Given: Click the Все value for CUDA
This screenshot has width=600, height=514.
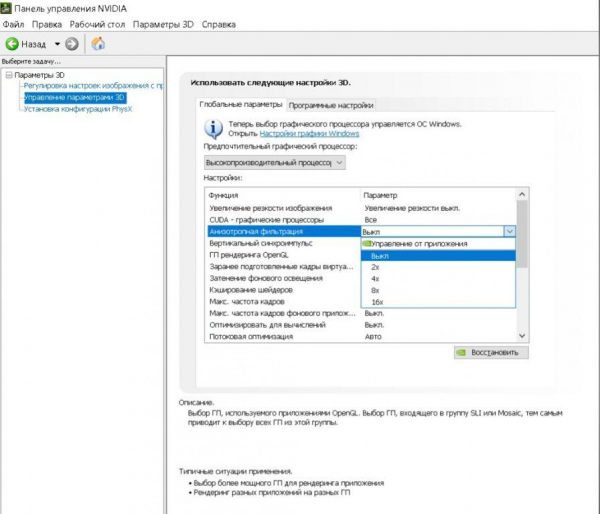Looking at the screenshot, I should click(x=370, y=220).
